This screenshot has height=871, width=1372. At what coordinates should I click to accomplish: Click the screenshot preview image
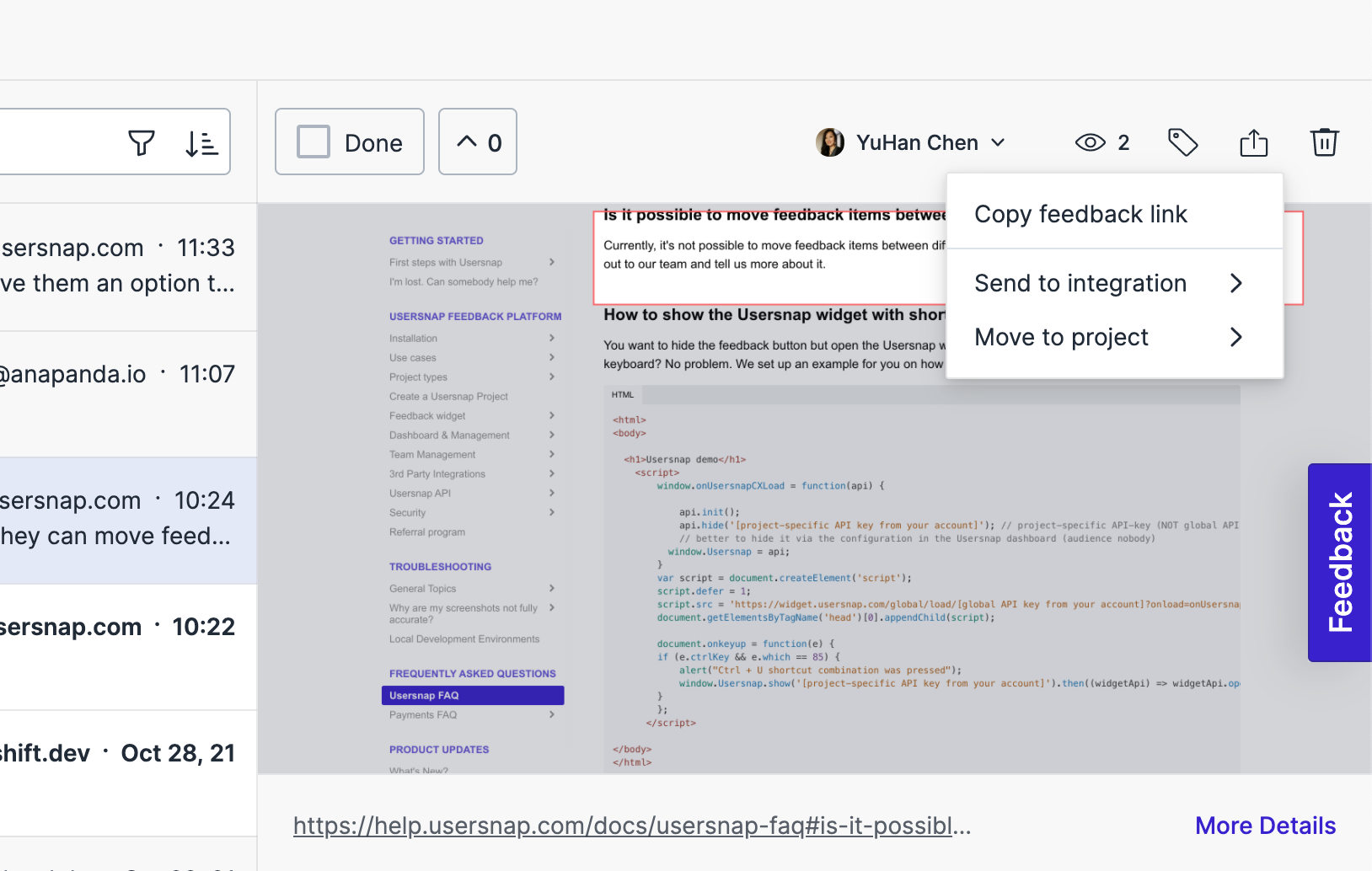(814, 489)
